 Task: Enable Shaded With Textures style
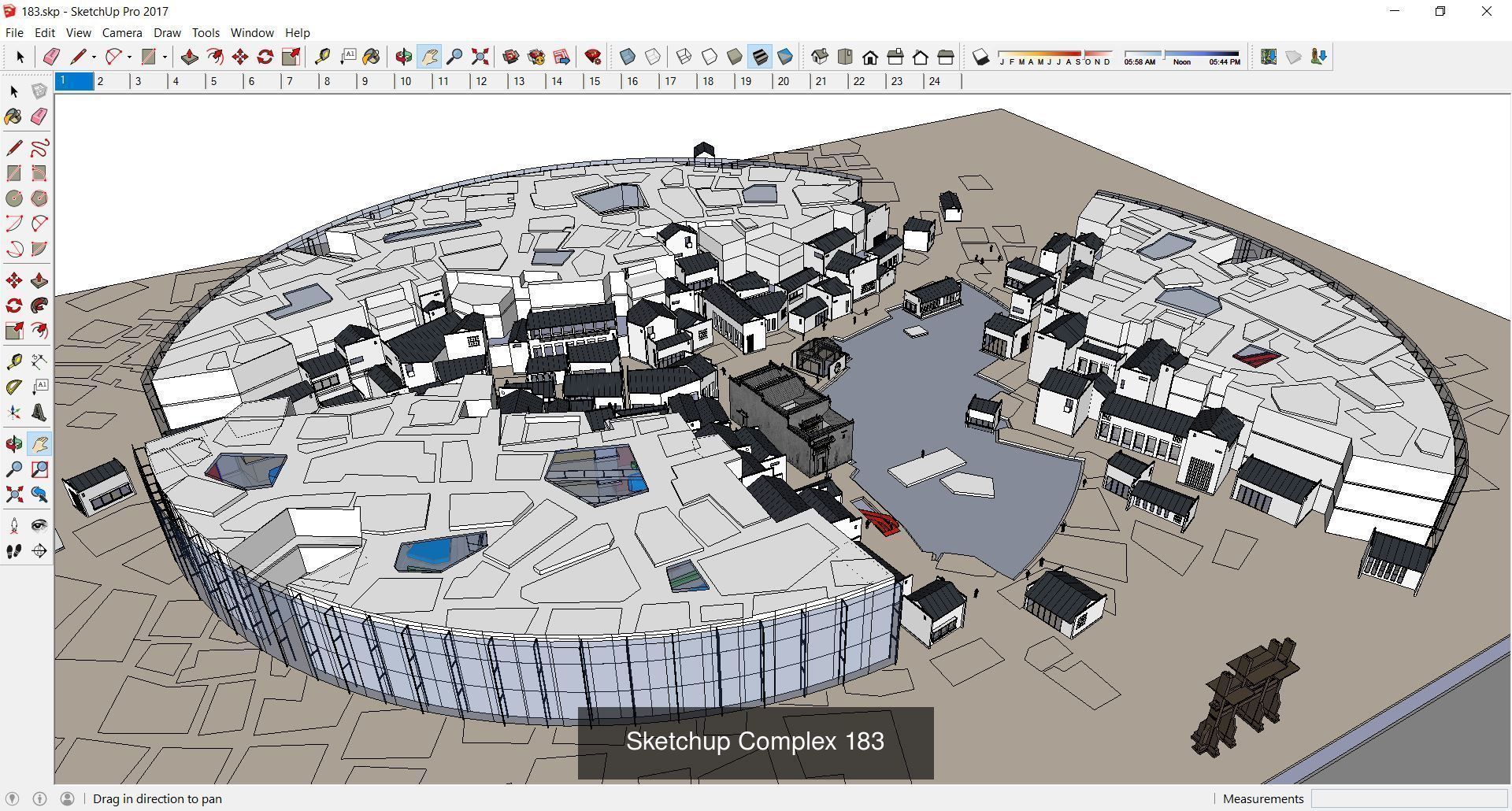pos(760,57)
